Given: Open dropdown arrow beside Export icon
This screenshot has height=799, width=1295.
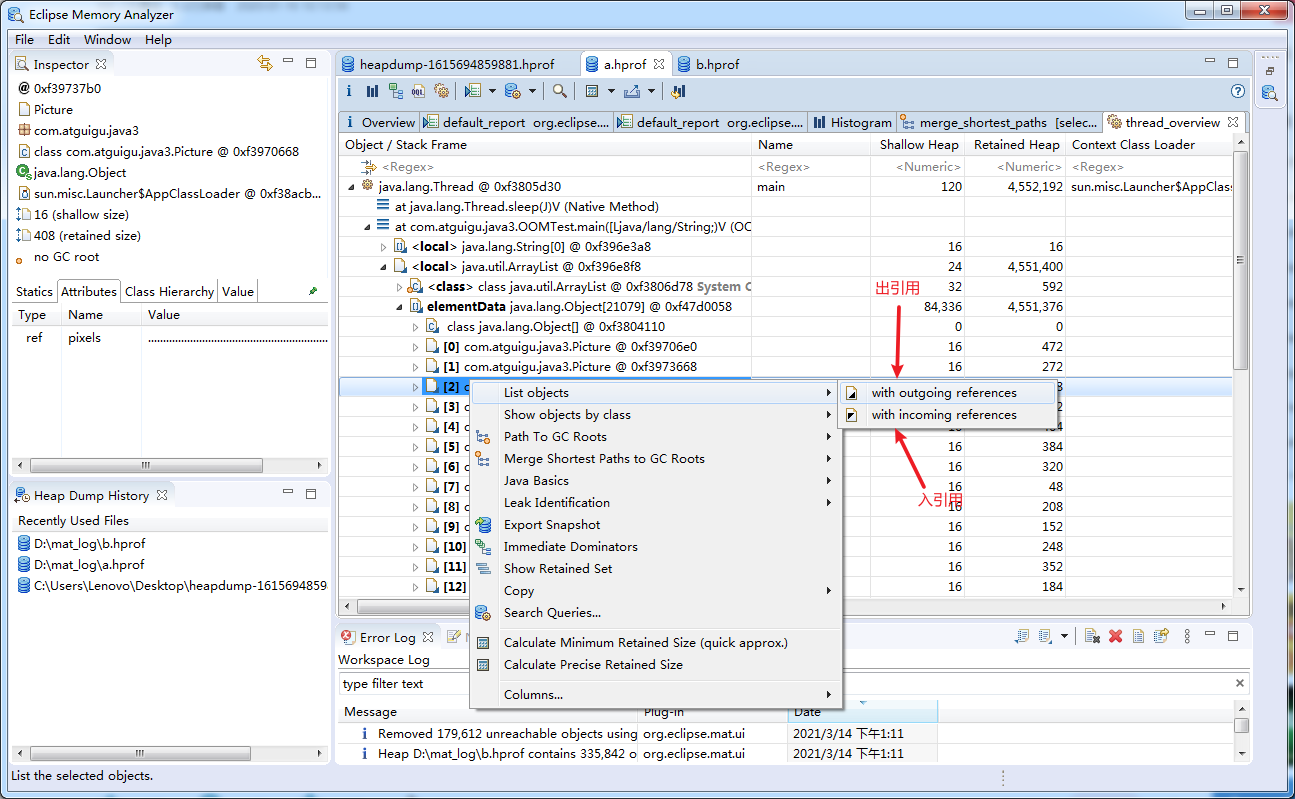Looking at the screenshot, I should [651, 91].
